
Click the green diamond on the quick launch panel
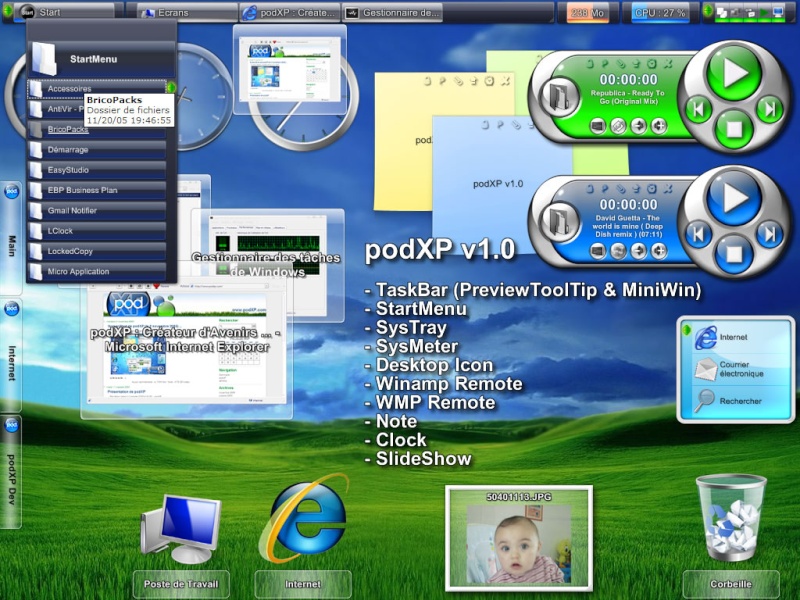click(x=686, y=330)
